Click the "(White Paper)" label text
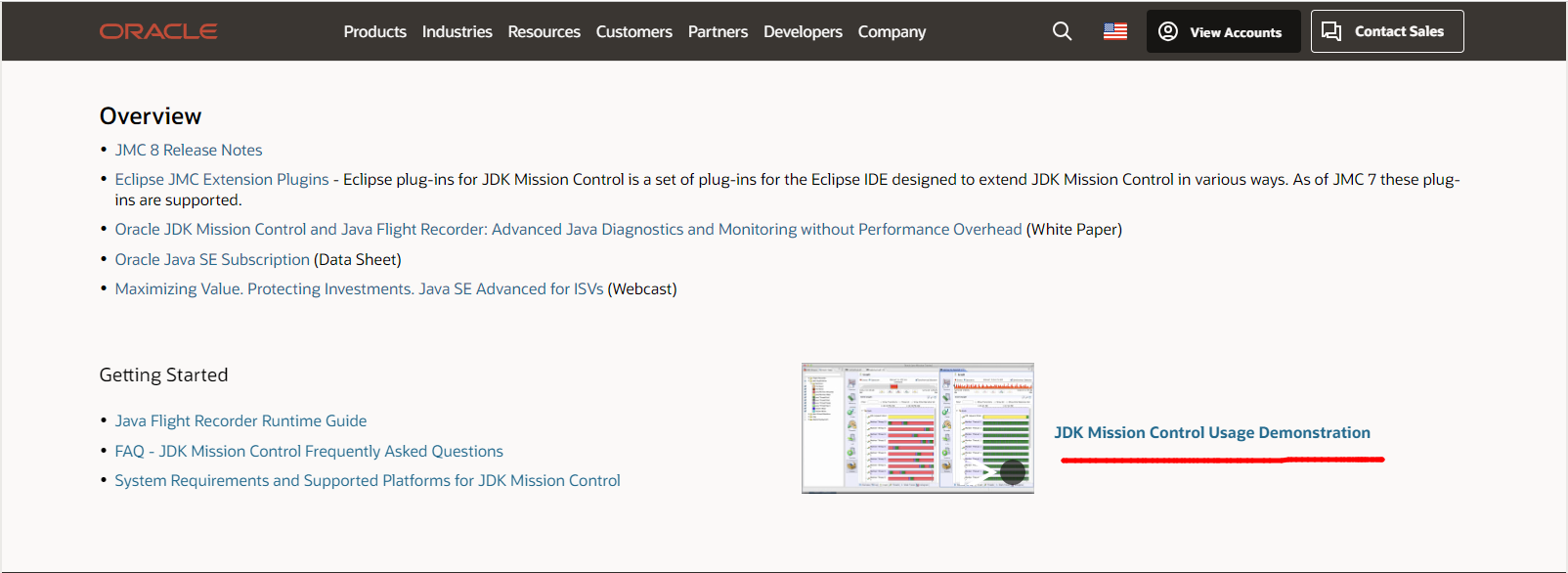 click(1074, 229)
